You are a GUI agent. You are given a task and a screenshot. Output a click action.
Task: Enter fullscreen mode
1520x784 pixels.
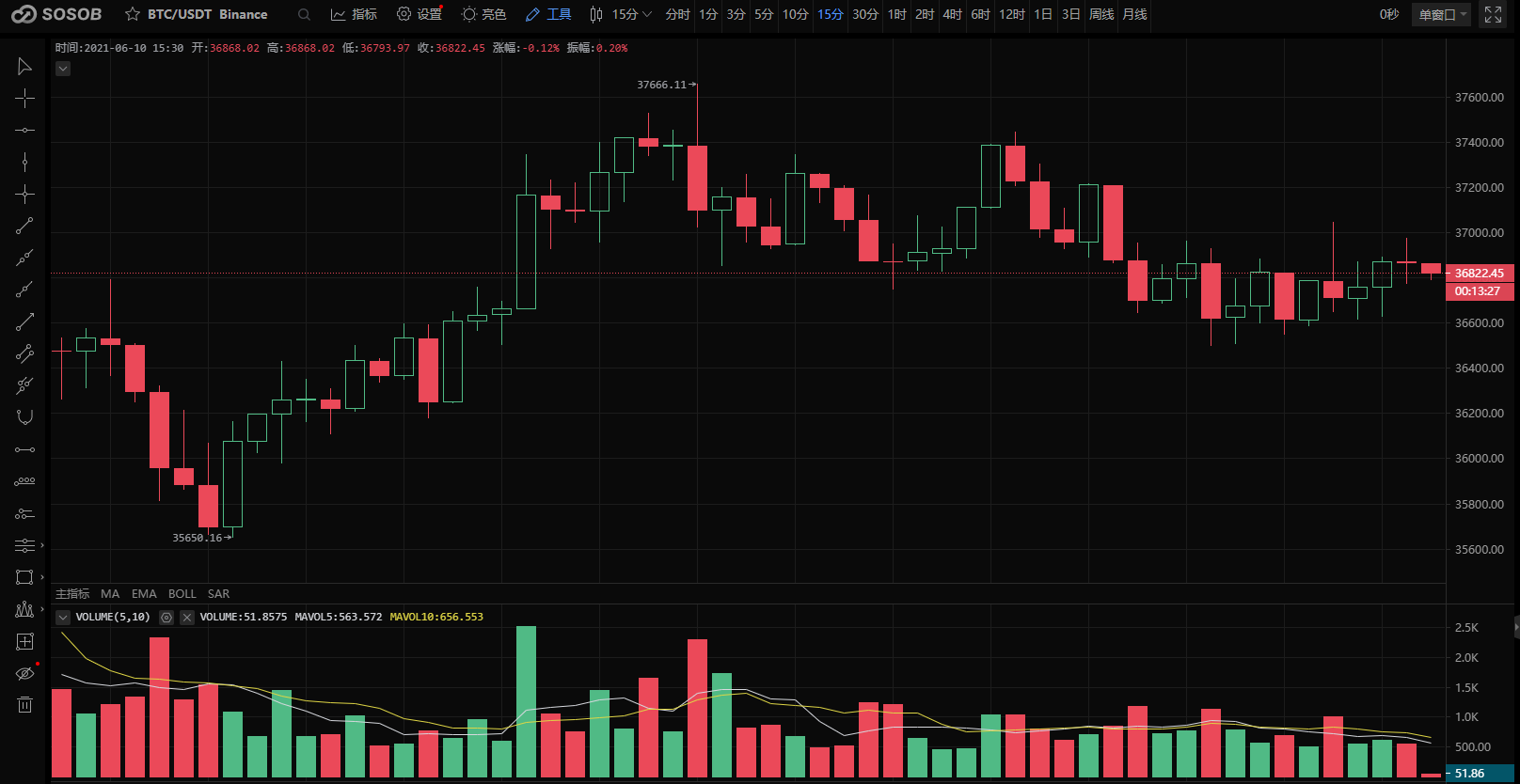tap(1493, 14)
